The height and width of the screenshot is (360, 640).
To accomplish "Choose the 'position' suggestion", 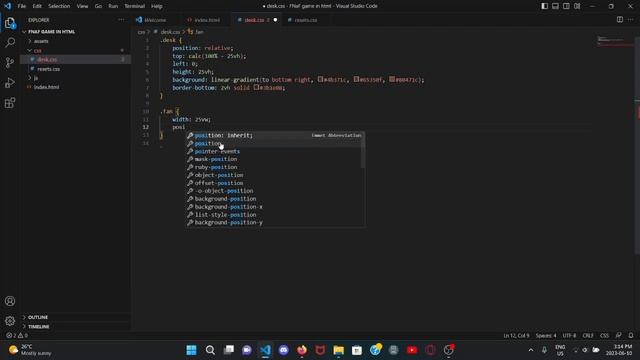I will click(x=273, y=143).
